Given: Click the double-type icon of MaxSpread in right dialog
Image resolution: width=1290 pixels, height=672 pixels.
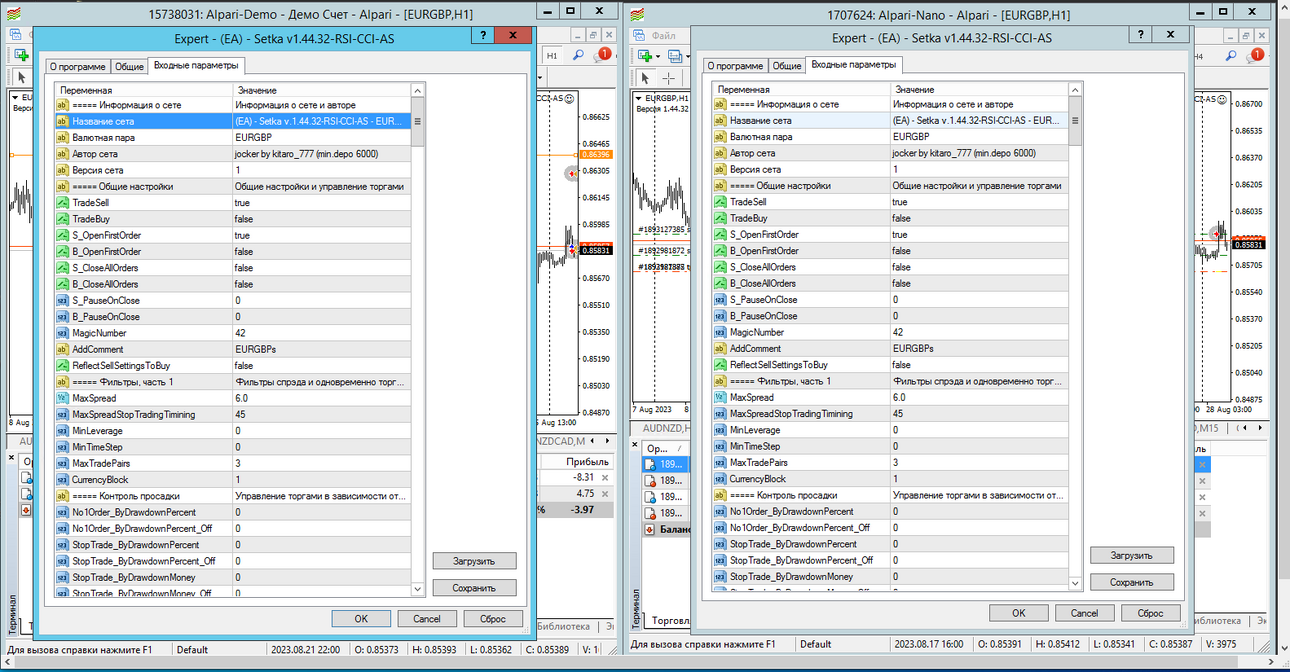Looking at the screenshot, I should [x=720, y=397].
